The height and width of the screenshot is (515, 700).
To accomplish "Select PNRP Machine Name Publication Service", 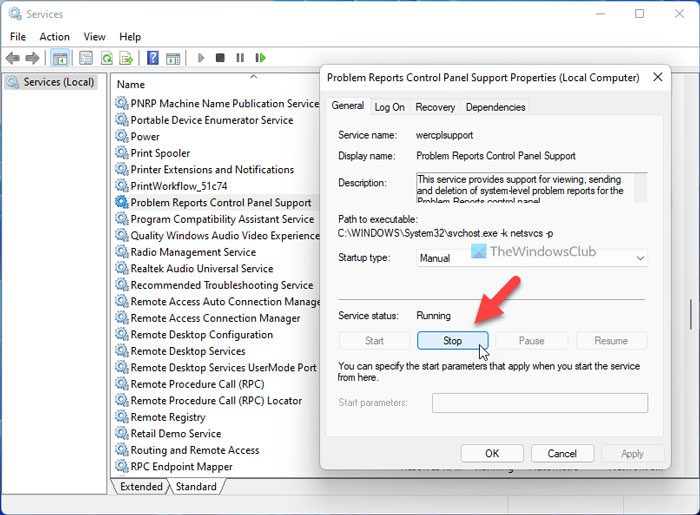I will (x=217, y=104).
